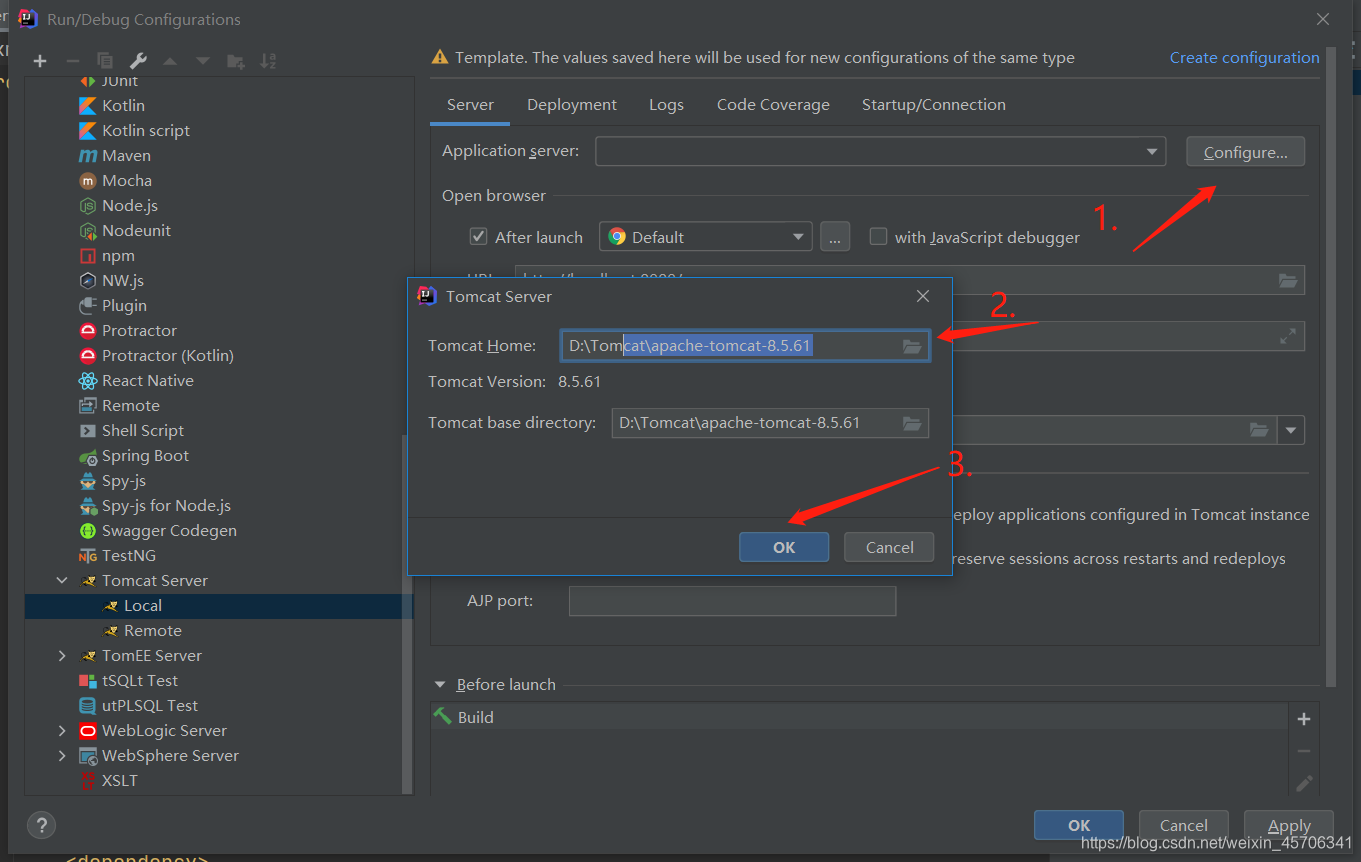Toggle the After launch checkbox

tap(478, 237)
